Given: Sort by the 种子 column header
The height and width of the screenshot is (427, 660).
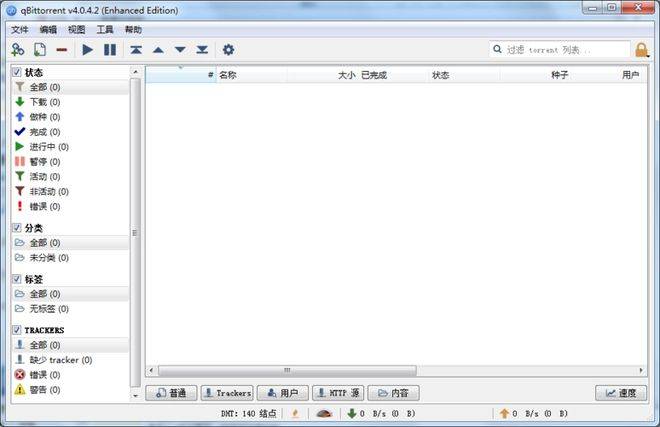Looking at the screenshot, I should coord(535,75).
